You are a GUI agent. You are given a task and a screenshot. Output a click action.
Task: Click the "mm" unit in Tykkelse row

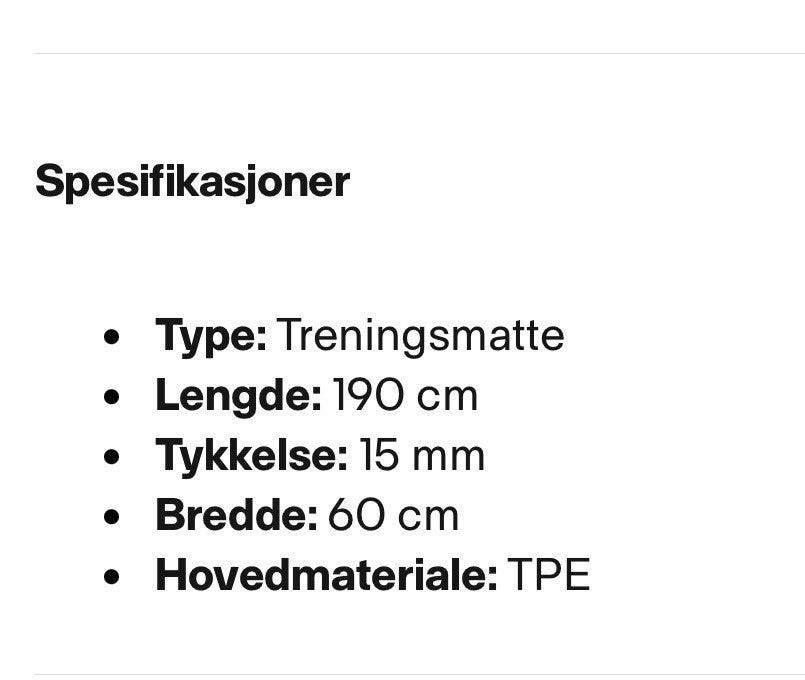(x=449, y=458)
